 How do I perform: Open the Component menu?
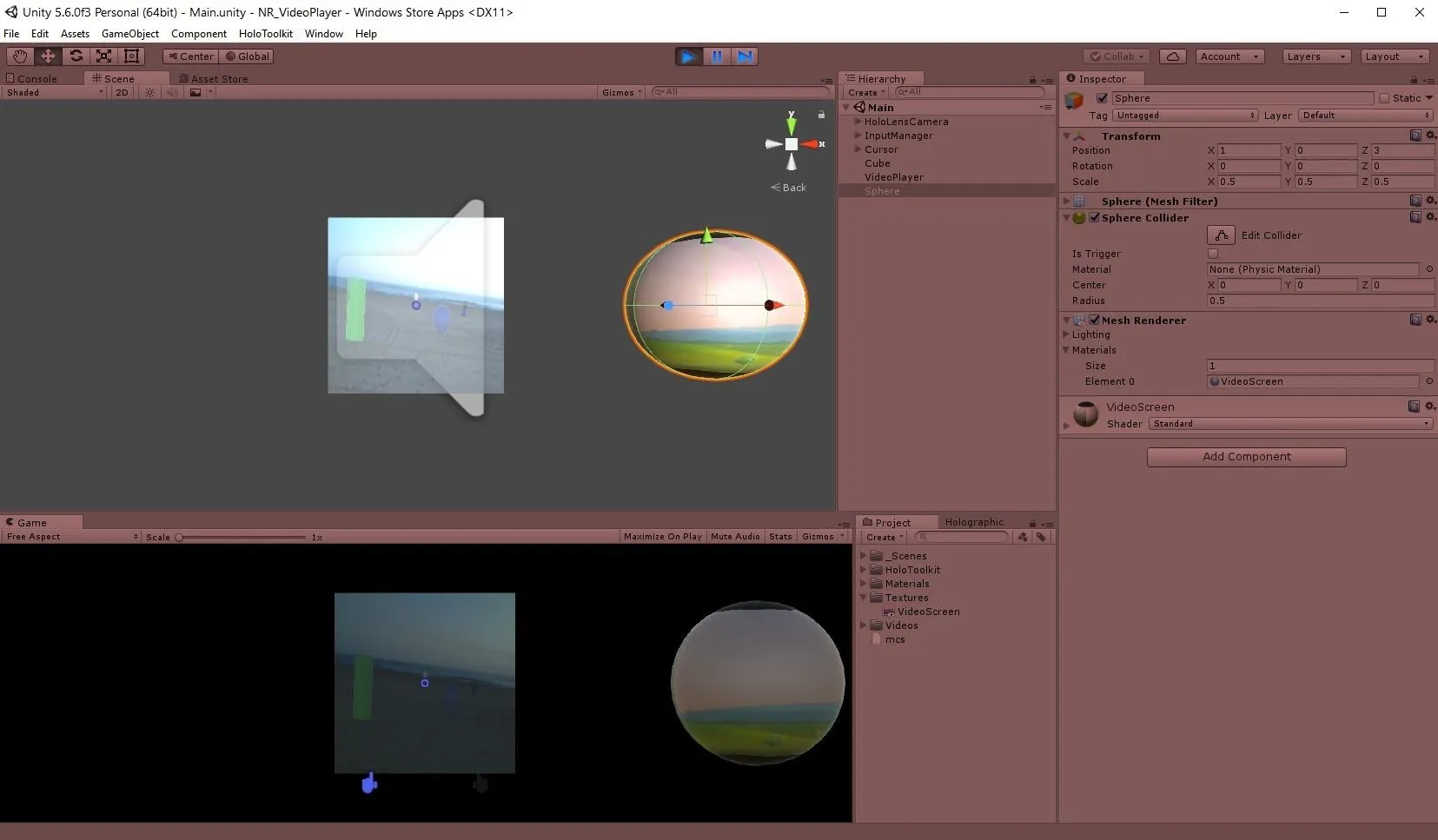[199, 34]
